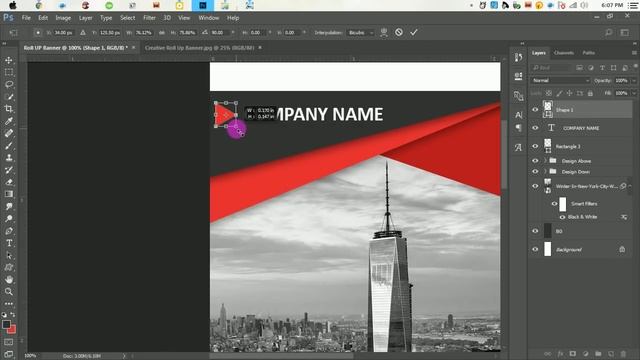Screen dimensions: 640x360
Task: Open the Apple menu
Action: point(13,5)
